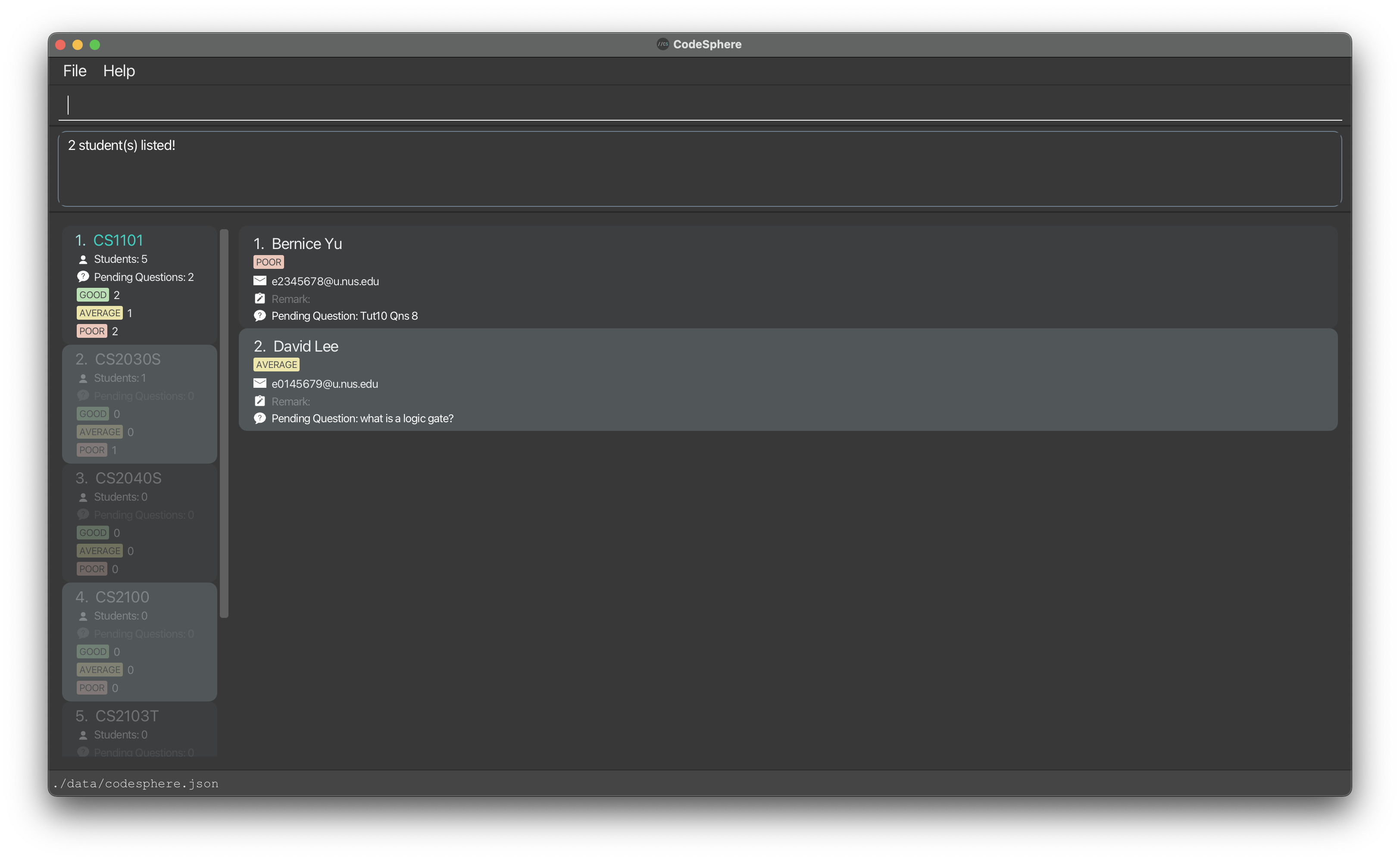Image resolution: width=1400 pixels, height=860 pixels.
Task: Click the AVERAGE tag in CS2040S
Action: [x=100, y=551]
